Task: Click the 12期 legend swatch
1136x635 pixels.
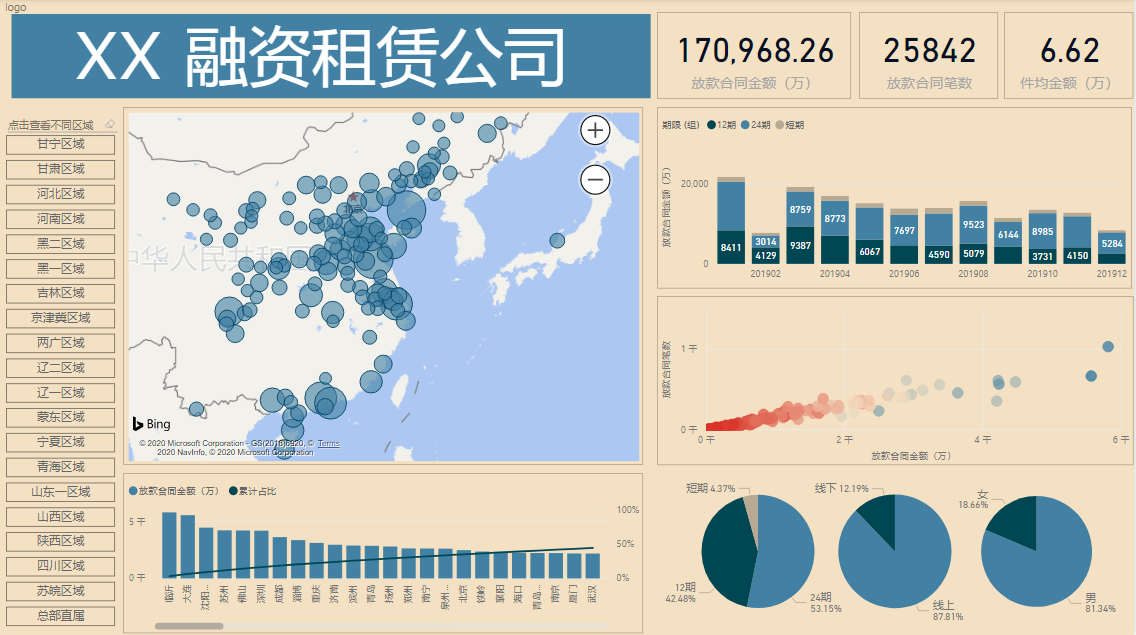Action: [711, 125]
